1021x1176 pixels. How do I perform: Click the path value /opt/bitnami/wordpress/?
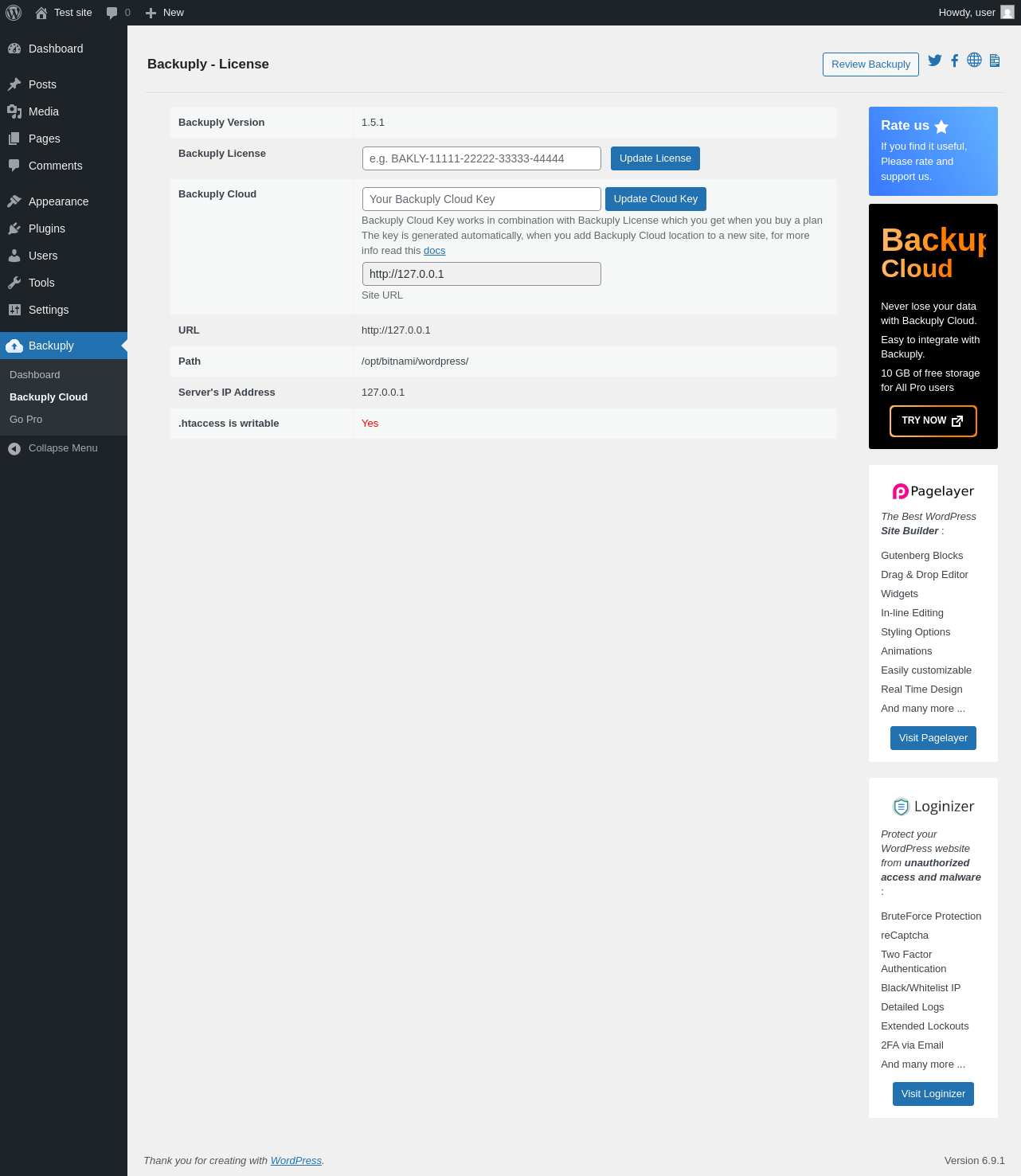[415, 361]
